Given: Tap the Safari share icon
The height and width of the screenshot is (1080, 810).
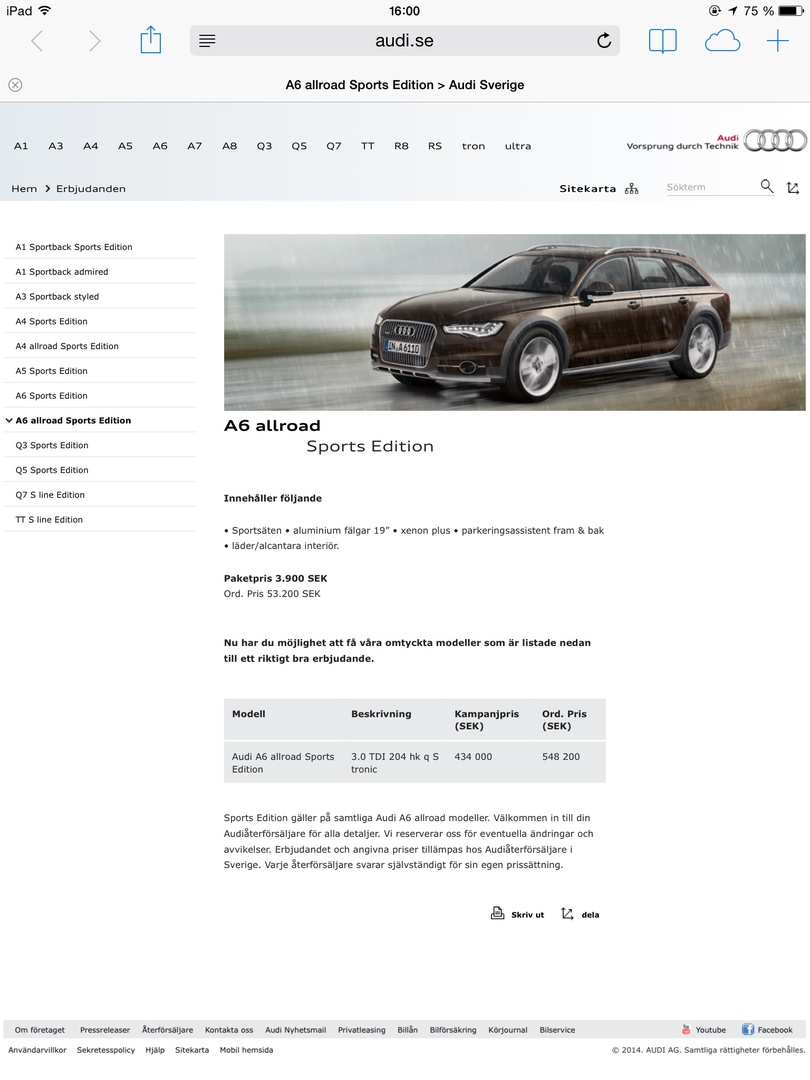Looking at the screenshot, I should coord(150,40).
